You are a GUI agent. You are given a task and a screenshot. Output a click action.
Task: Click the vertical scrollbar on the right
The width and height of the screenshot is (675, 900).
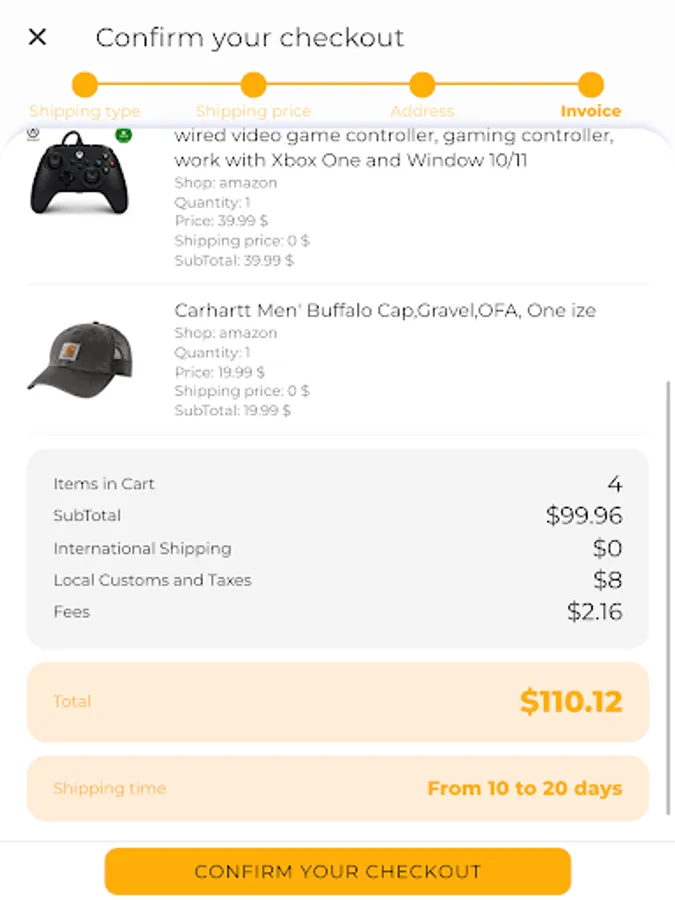(x=668, y=600)
